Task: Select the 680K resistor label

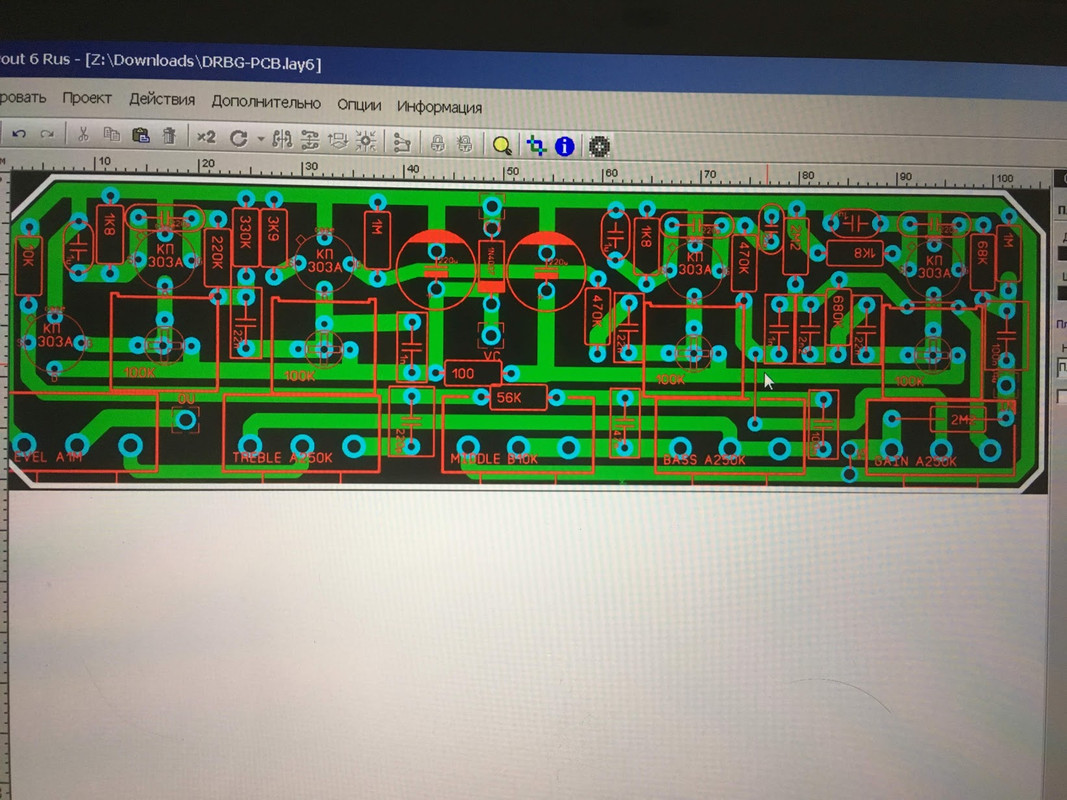Action: point(838,311)
